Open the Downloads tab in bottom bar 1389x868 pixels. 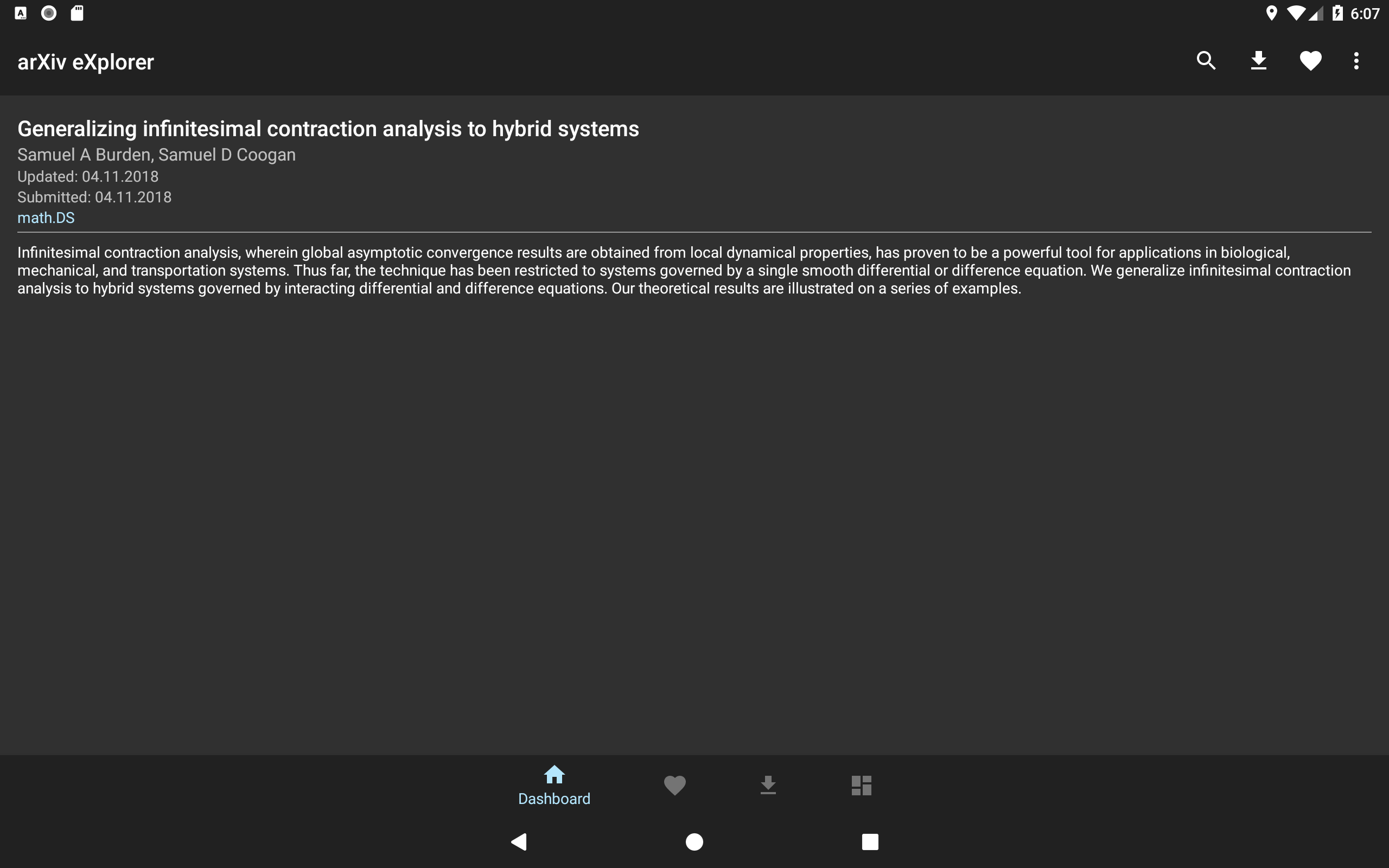[x=768, y=785]
